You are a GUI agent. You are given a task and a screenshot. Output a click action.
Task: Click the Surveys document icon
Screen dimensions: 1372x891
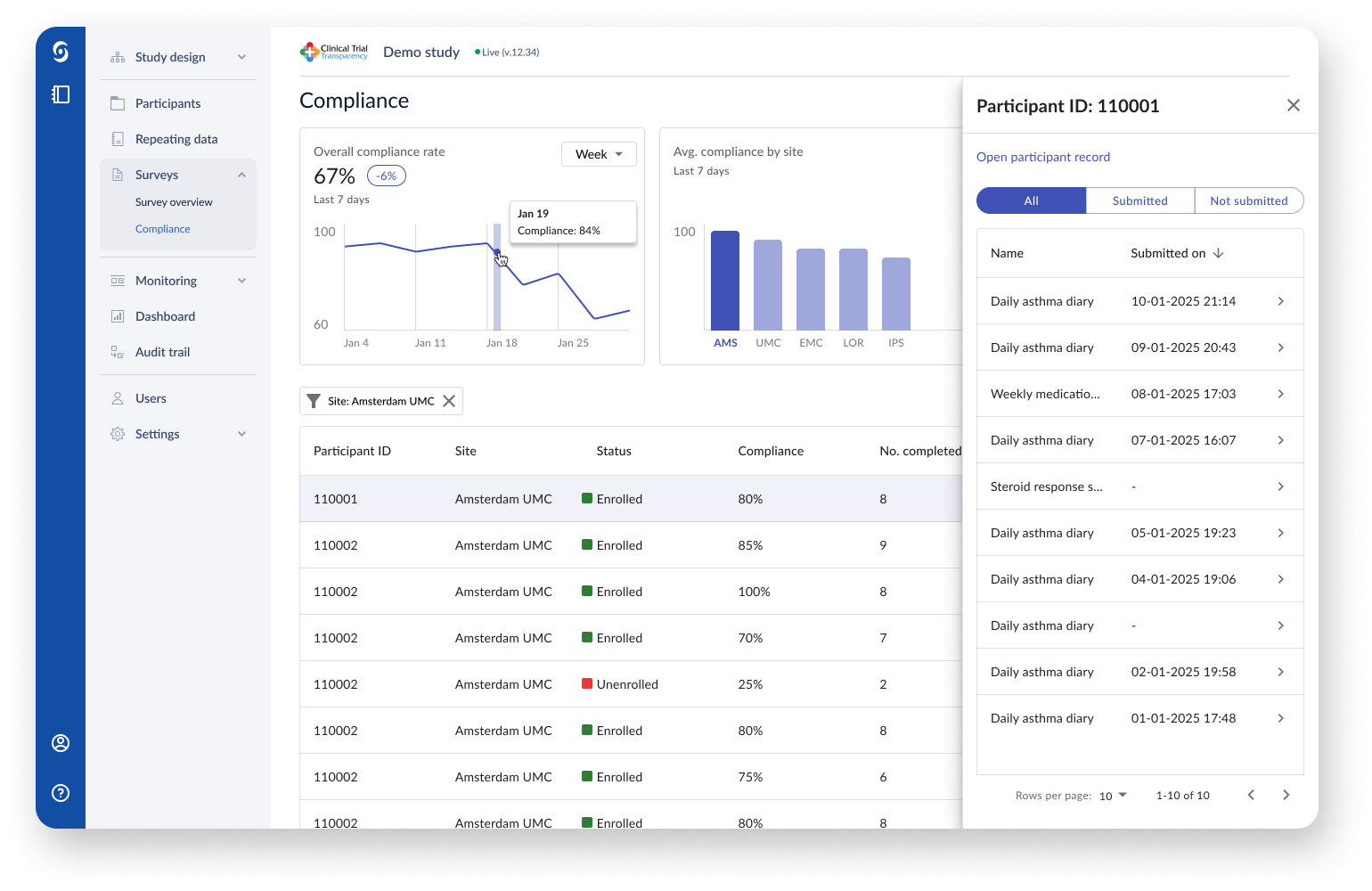coord(118,175)
